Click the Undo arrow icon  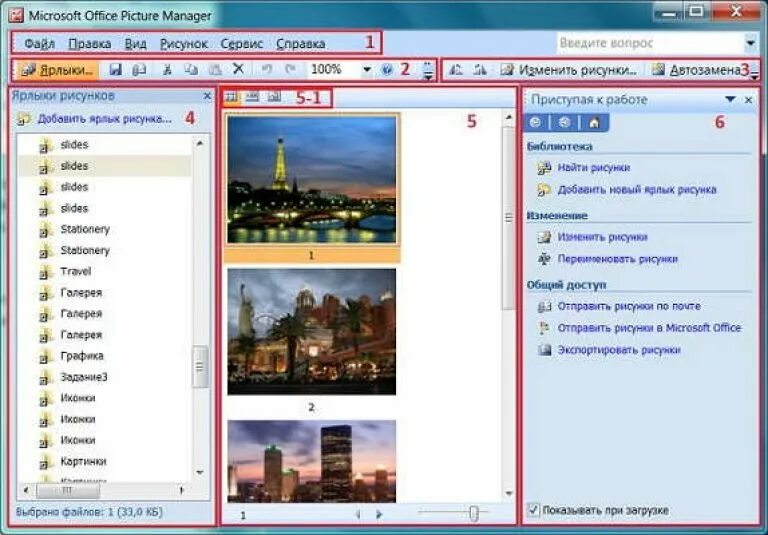(x=266, y=70)
